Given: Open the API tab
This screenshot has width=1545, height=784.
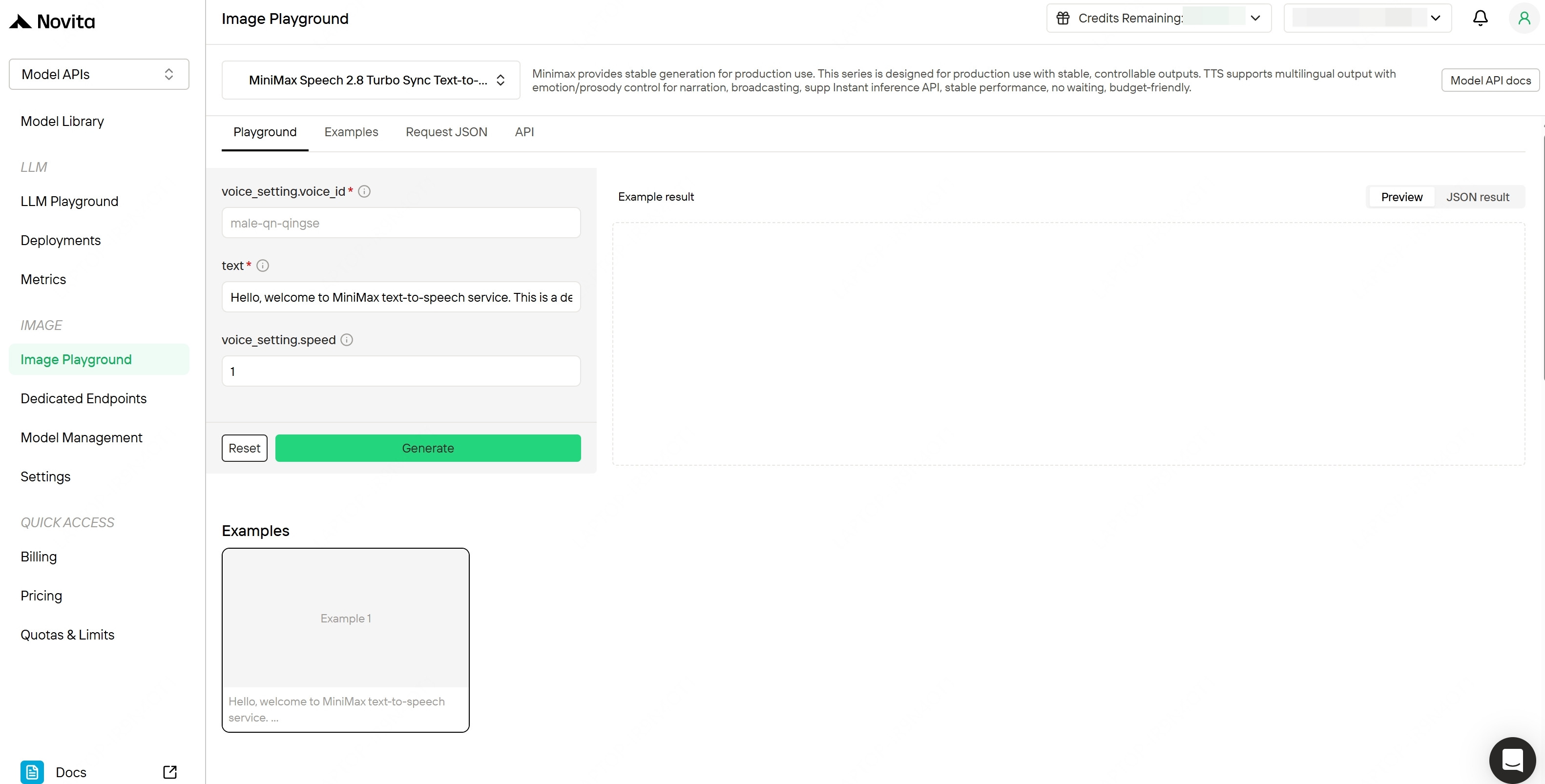Looking at the screenshot, I should [x=524, y=132].
